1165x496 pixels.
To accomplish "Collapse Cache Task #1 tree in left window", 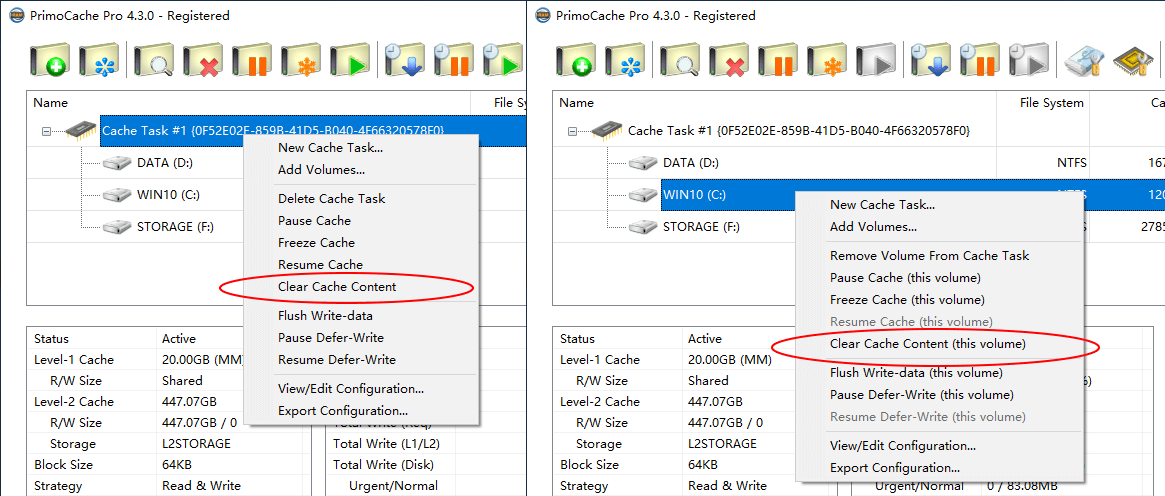I will click(x=46, y=131).
